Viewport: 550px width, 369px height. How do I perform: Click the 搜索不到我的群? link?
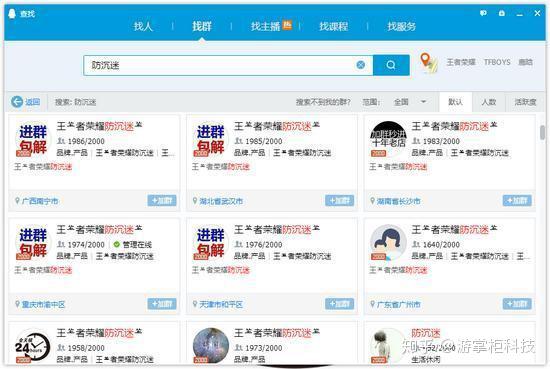tap(323, 102)
